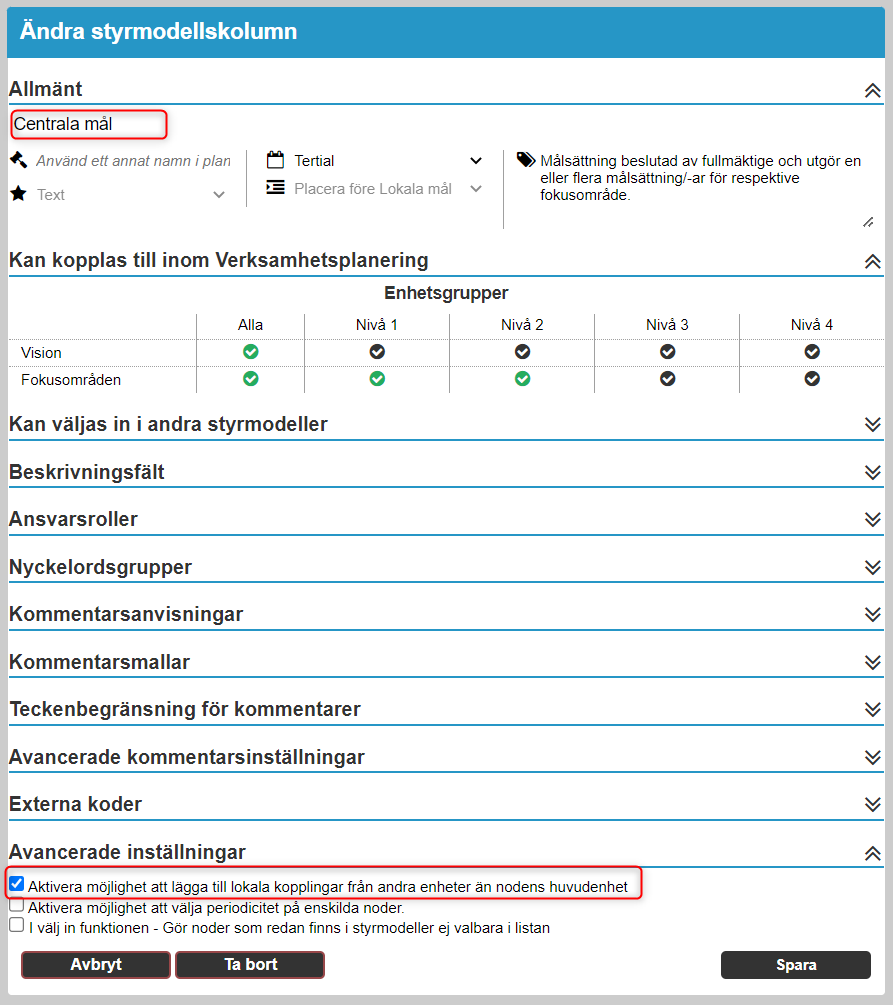Click the star icon next to Text
The height and width of the screenshot is (1005, 893).
pos(19,194)
